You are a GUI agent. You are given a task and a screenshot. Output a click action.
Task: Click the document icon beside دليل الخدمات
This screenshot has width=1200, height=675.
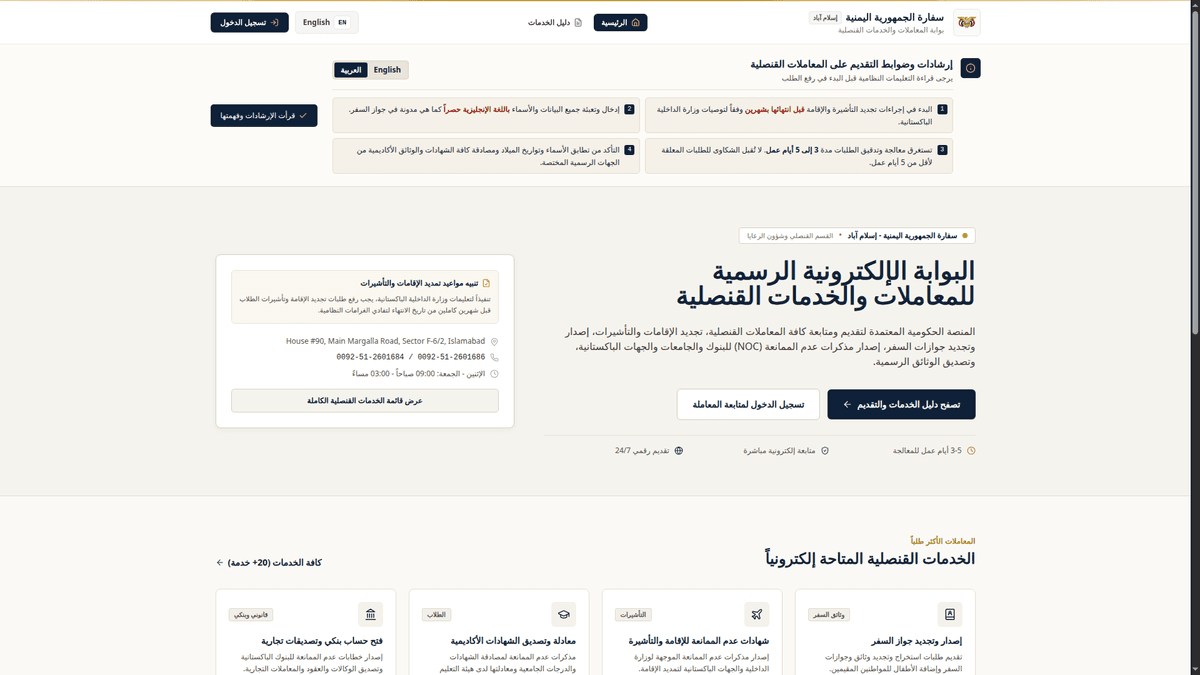point(578,22)
